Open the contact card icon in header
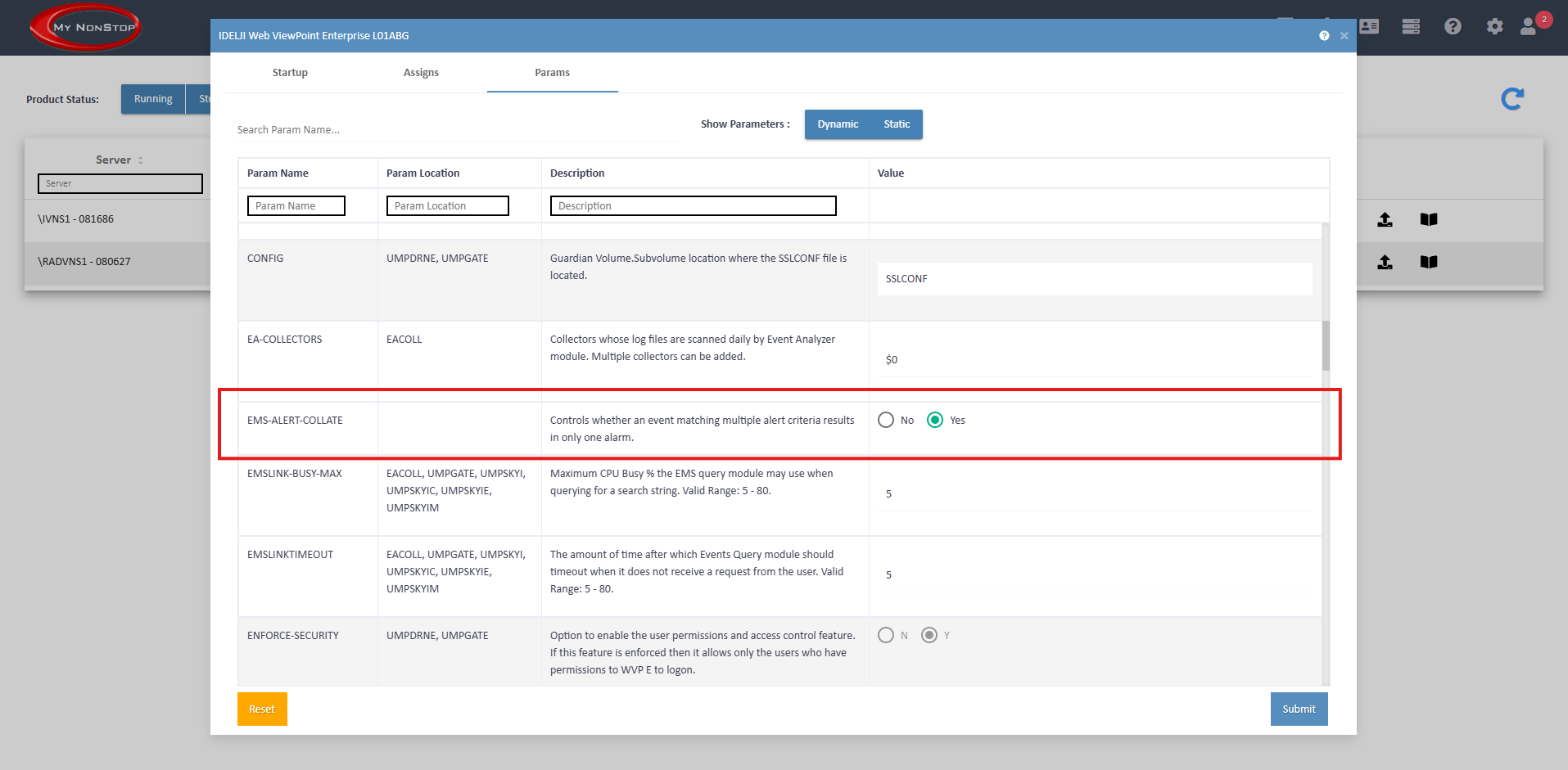Image resolution: width=1568 pixels, height=770 pixels. [1369, 27]
